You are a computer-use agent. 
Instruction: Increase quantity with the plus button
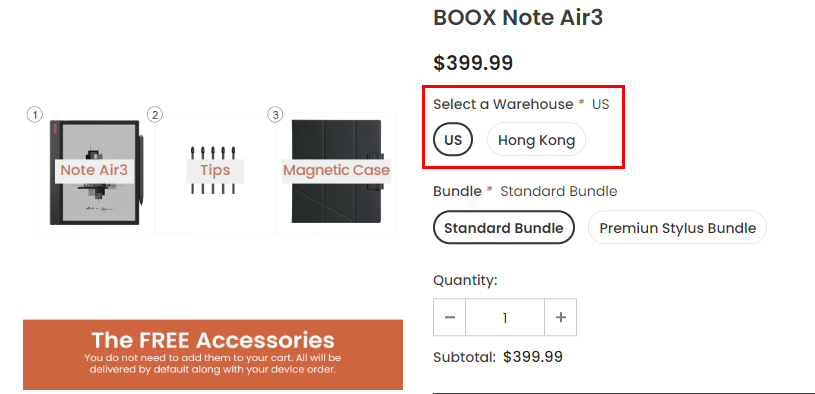560,317
